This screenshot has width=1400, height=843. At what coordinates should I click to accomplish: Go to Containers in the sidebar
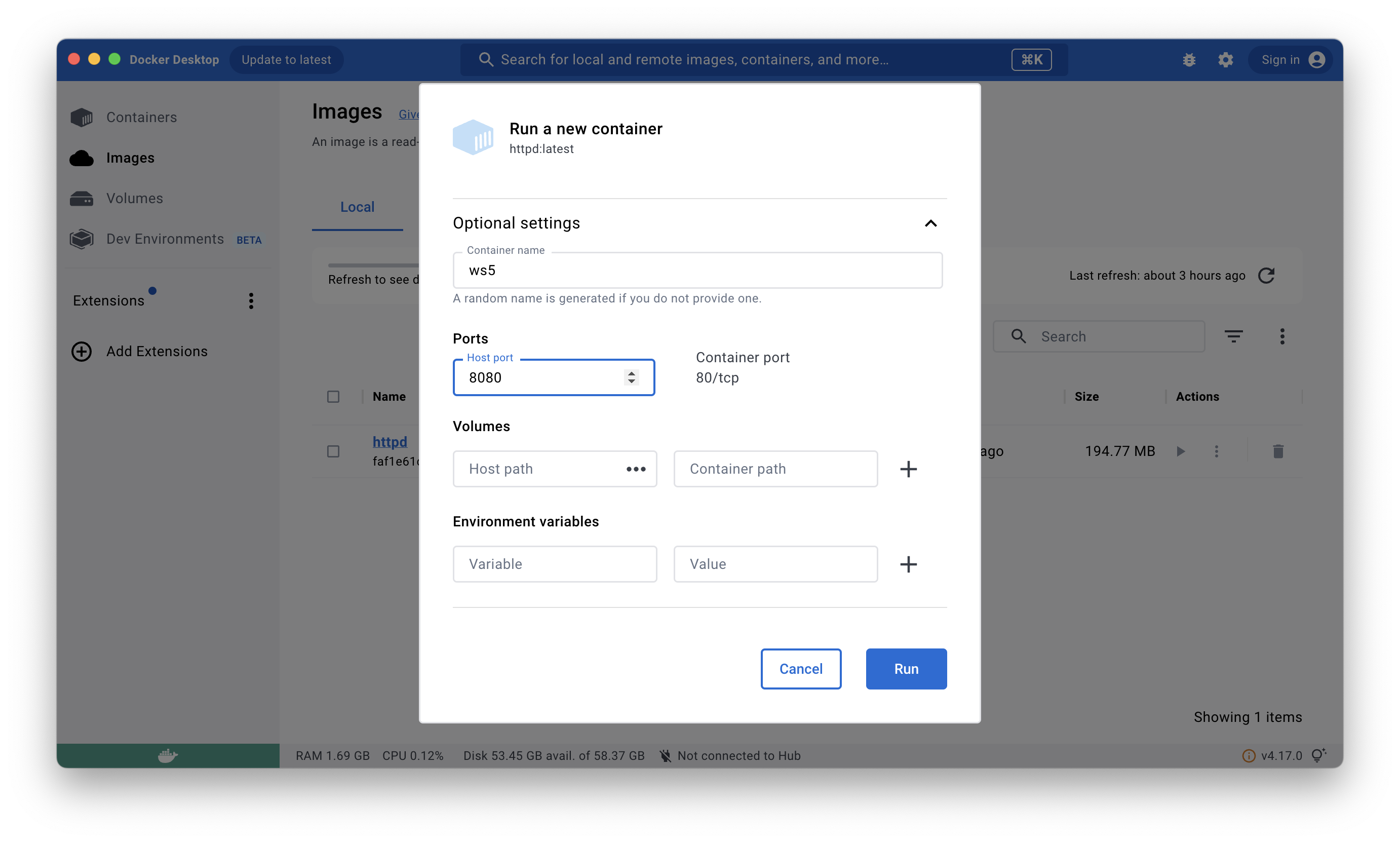pos(141,117)
